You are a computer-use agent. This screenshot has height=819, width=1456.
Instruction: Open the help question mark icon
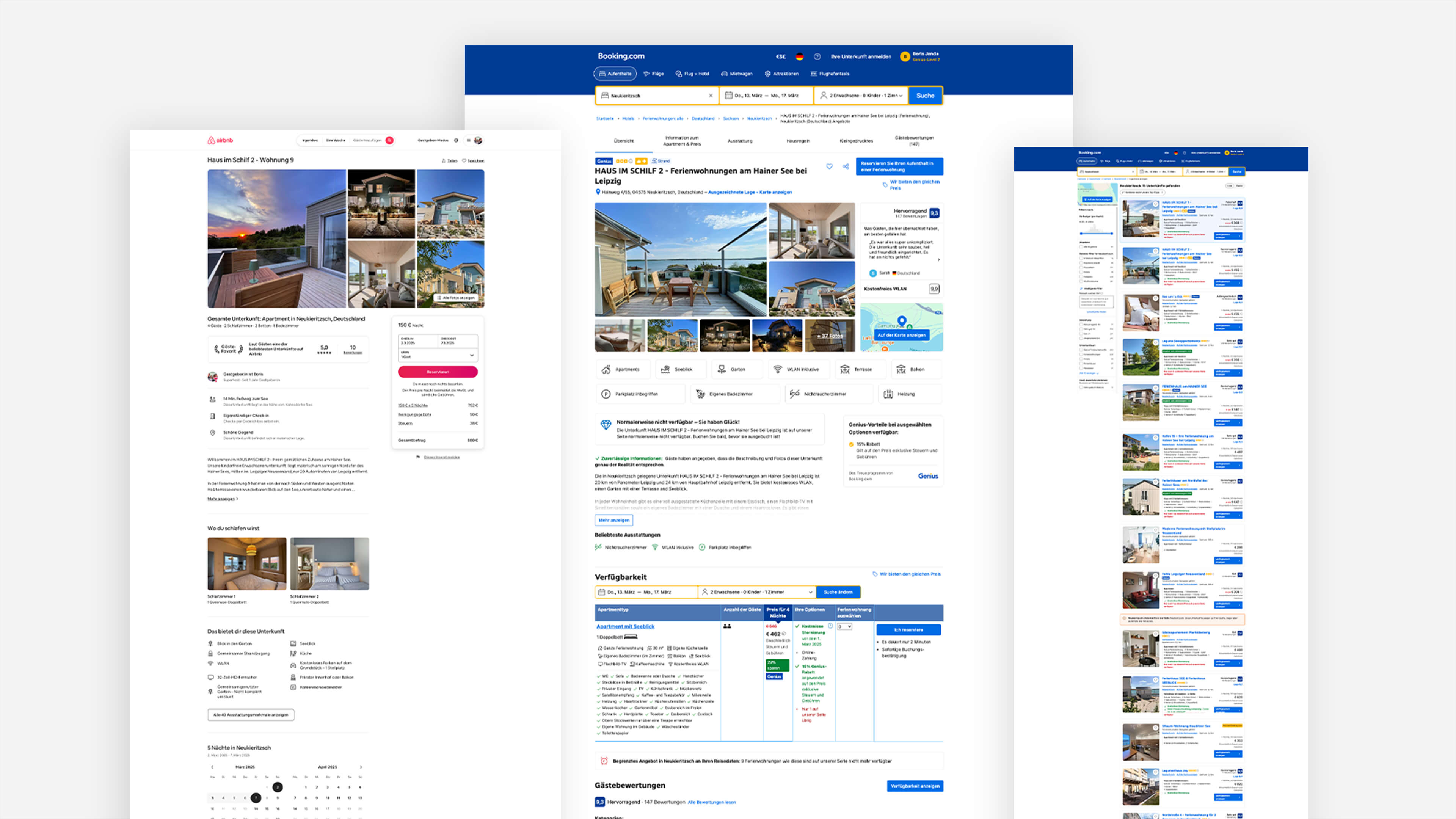(817, 56)
